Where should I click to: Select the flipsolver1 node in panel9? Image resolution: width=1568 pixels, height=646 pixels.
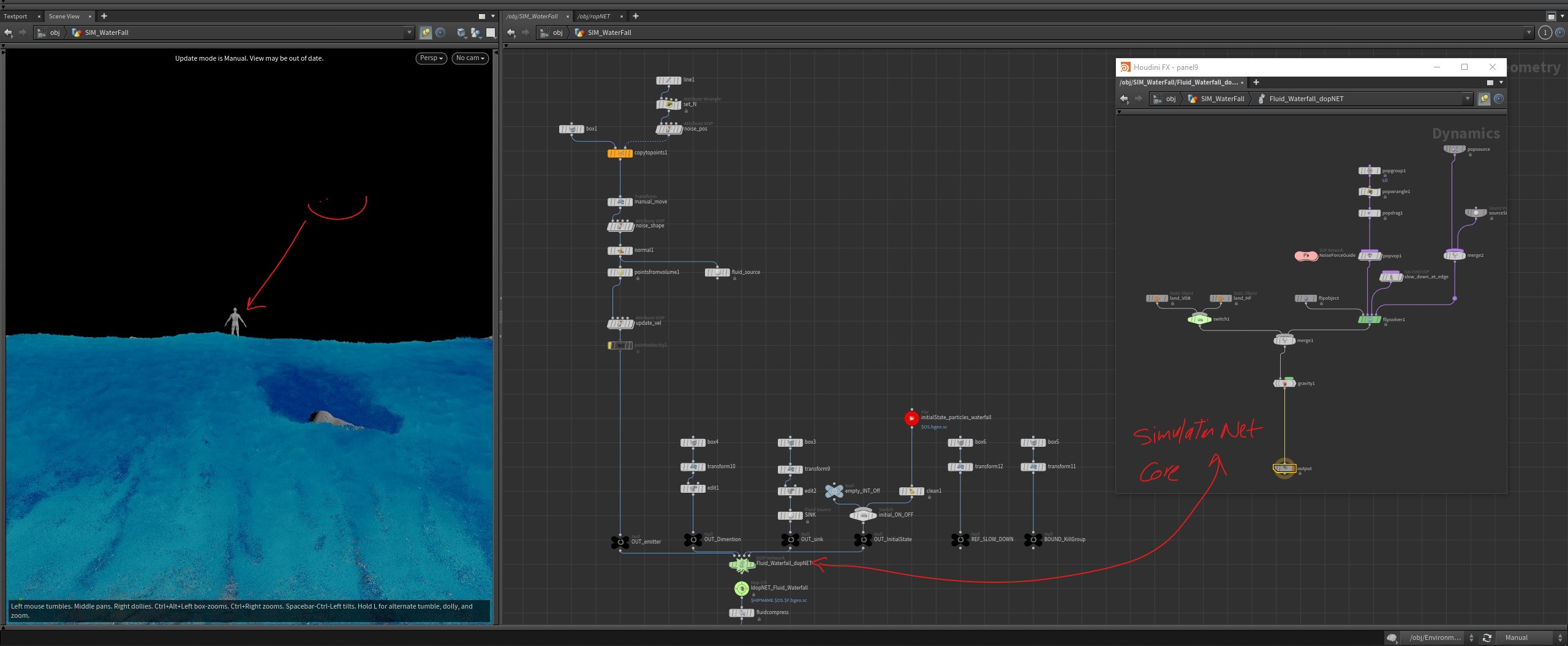pos(1370,319)
